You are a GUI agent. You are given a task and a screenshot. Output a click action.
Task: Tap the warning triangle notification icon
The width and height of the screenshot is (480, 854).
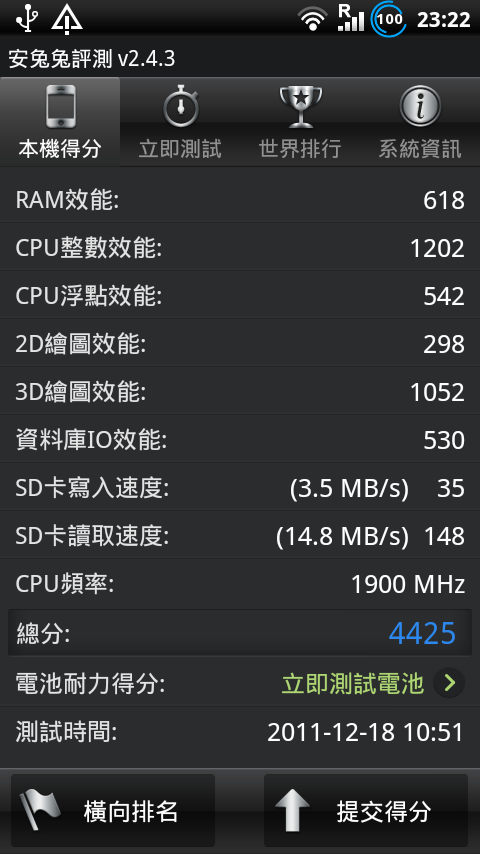click(x=67, y=20)
